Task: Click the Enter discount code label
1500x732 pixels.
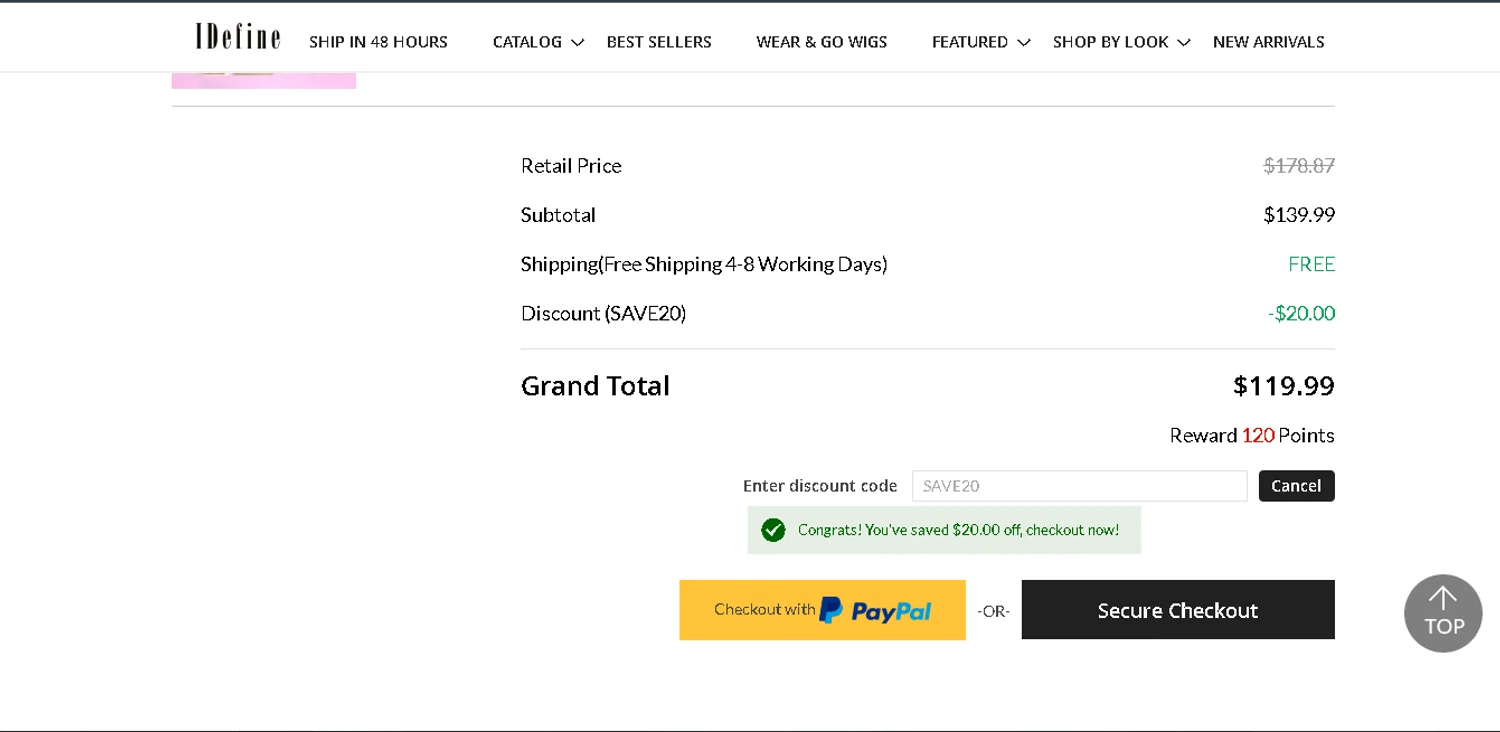Action: click(820, 486)
